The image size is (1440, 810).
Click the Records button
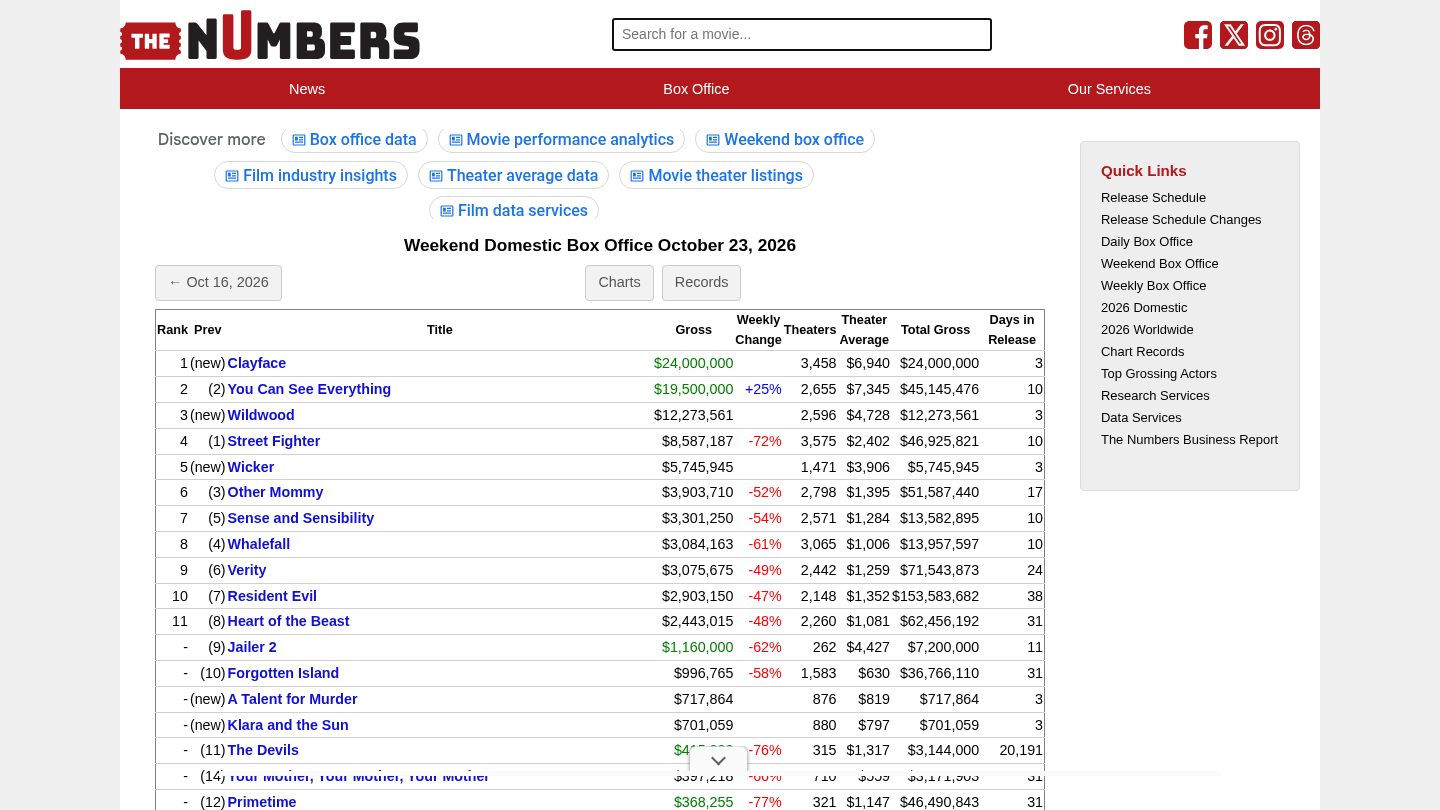(x=701, y=283)
